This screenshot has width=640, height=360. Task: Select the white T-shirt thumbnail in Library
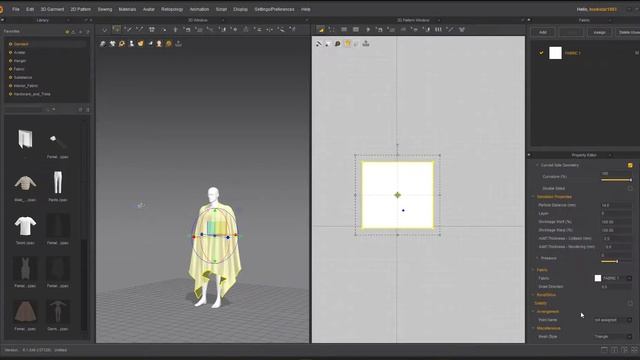[25, 226]
